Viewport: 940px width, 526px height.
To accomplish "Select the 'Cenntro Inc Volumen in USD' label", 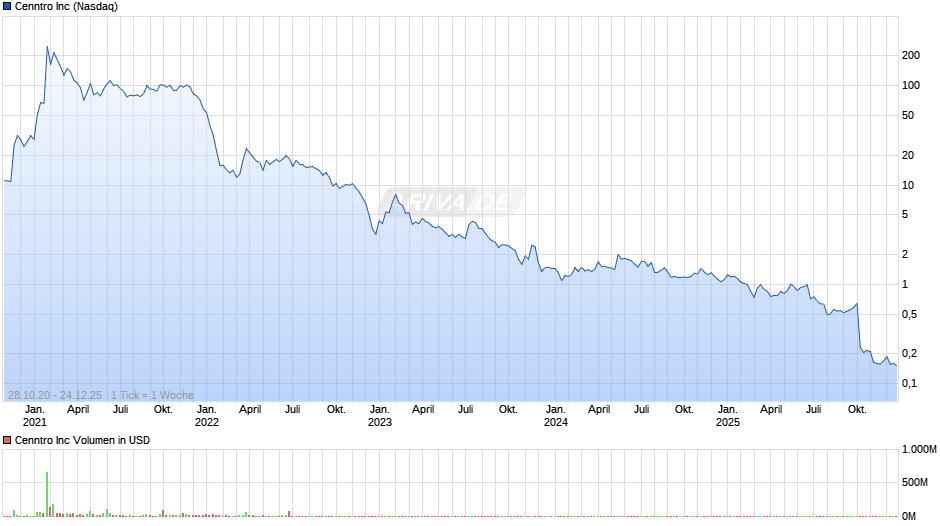I will [82, 440].
